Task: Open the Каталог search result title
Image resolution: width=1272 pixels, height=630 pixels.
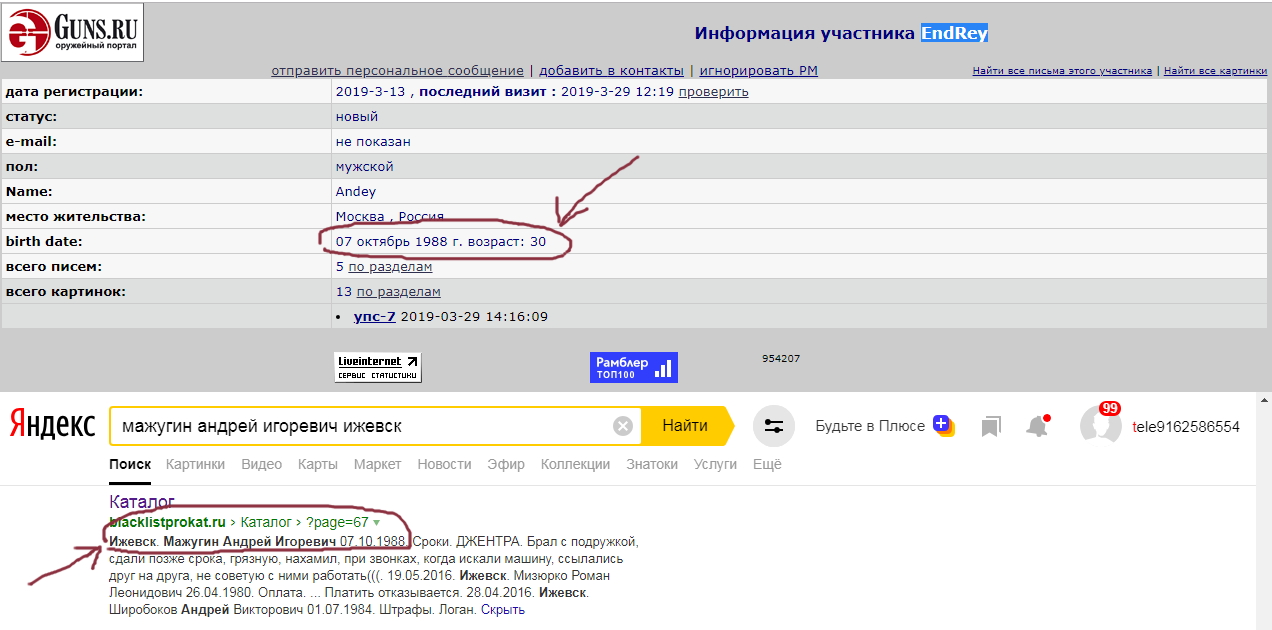Action: 142,502
